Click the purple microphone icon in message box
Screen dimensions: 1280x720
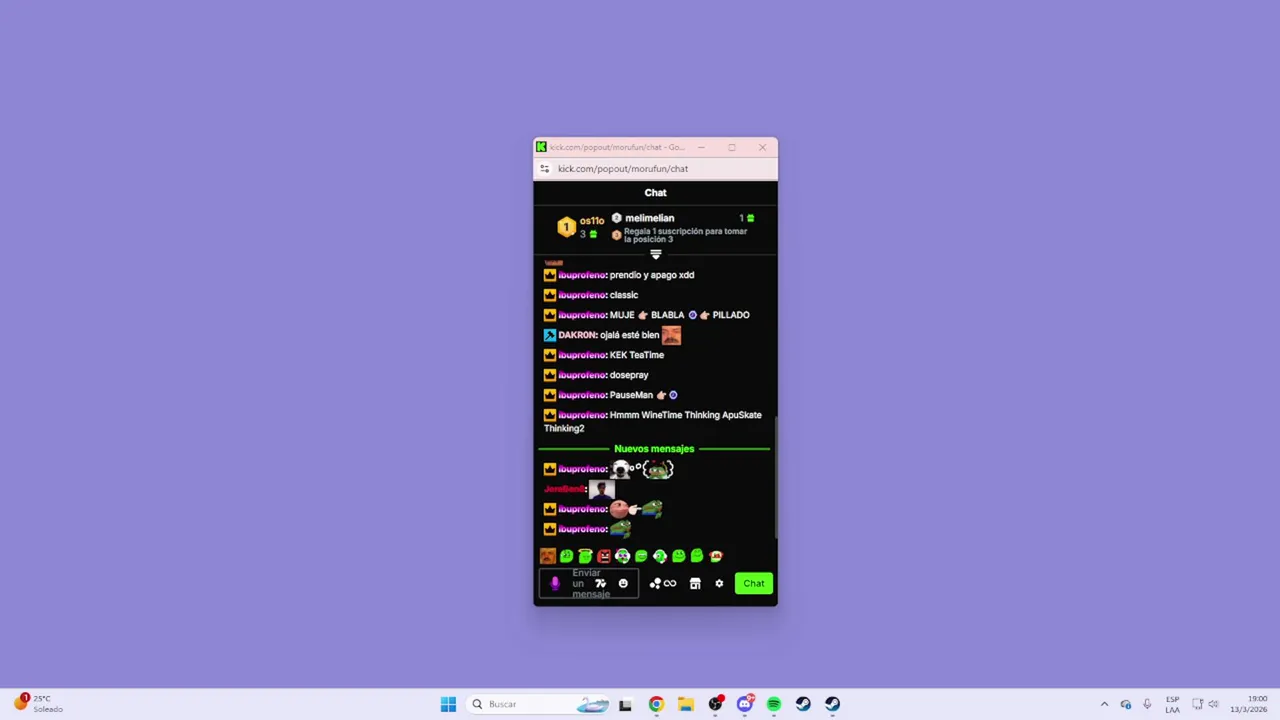[555, 583]
